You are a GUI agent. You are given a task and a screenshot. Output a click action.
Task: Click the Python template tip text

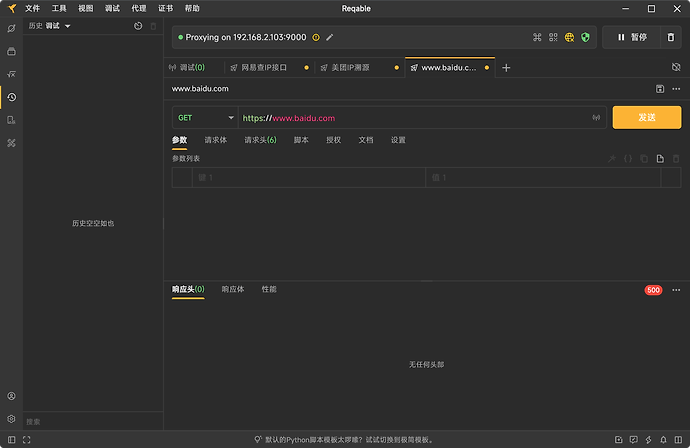click(x=349, y=440)
